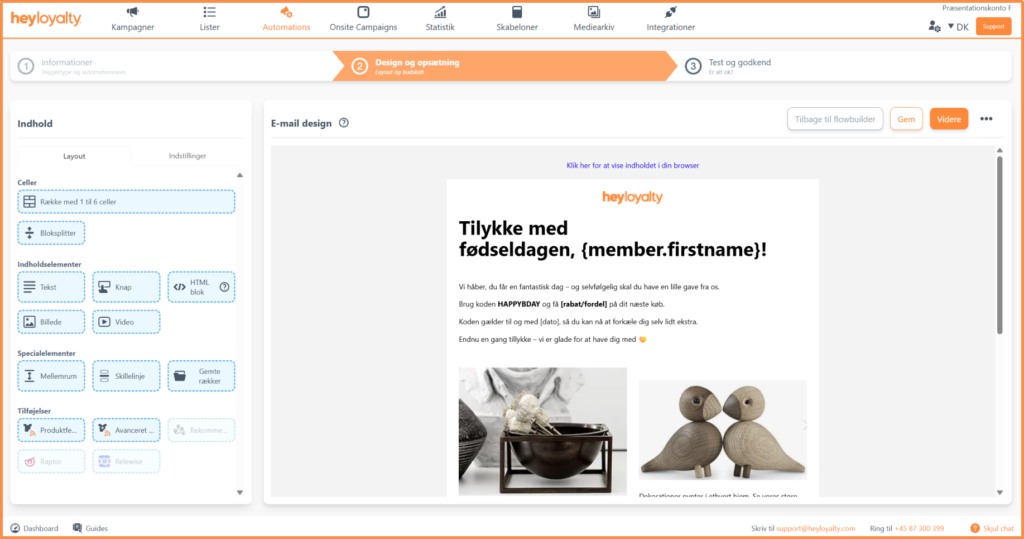Open the DK language dropdown
The width and height of the screenshot is (1024, 539).
coord(958,27)
